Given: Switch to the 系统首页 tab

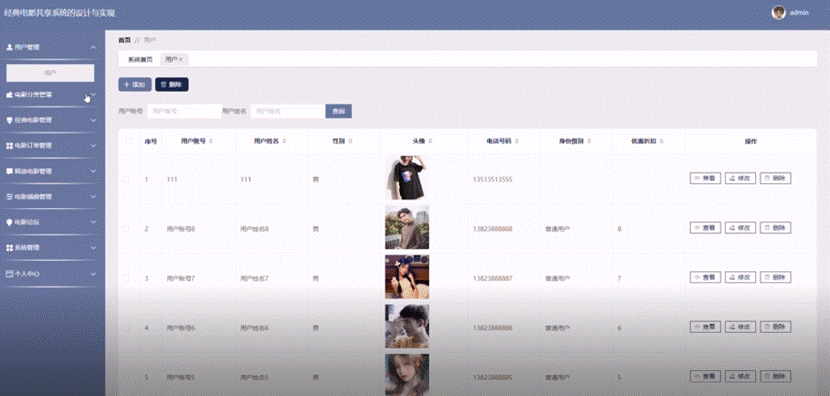Looking at the screenshot, I should coord(140,60).
